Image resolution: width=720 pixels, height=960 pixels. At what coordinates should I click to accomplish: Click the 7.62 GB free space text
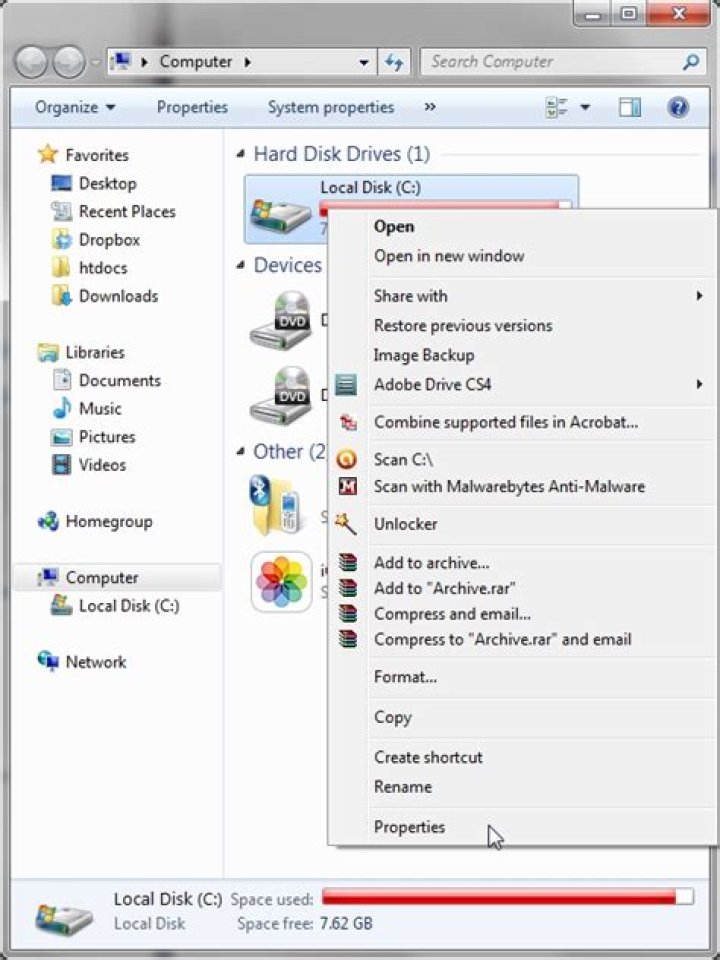tap(347, 923)
